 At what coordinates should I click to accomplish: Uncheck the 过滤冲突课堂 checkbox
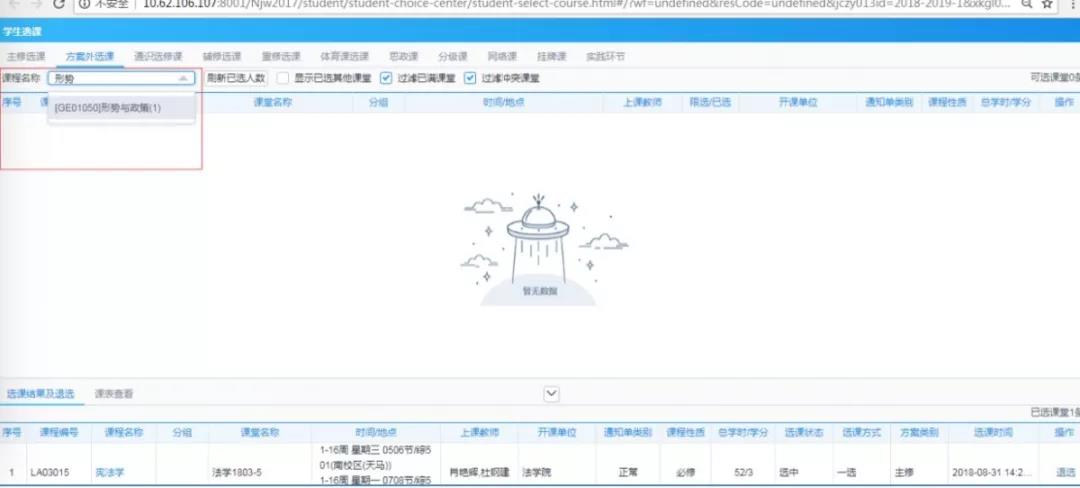pos(470,78)
